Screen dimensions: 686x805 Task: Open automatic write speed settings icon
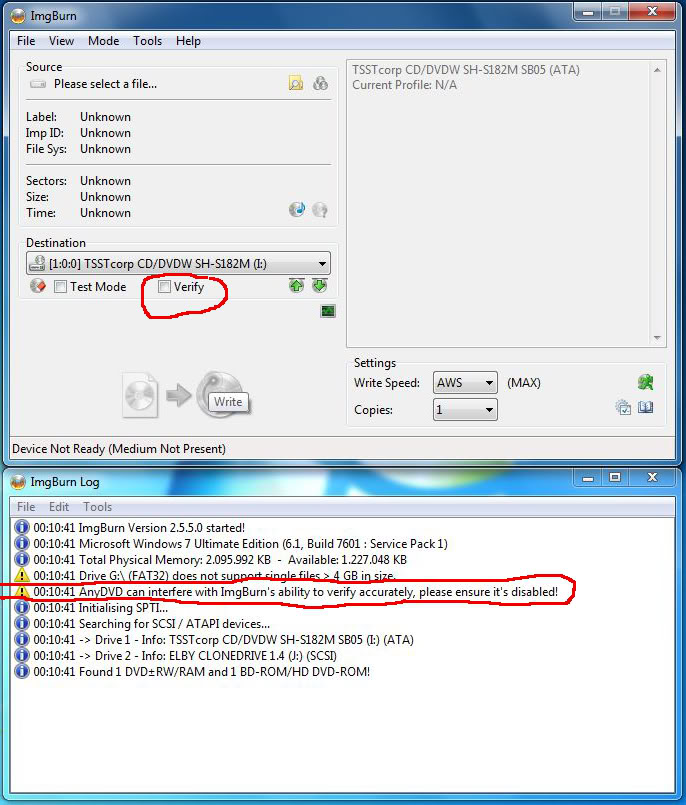(645, 382)
